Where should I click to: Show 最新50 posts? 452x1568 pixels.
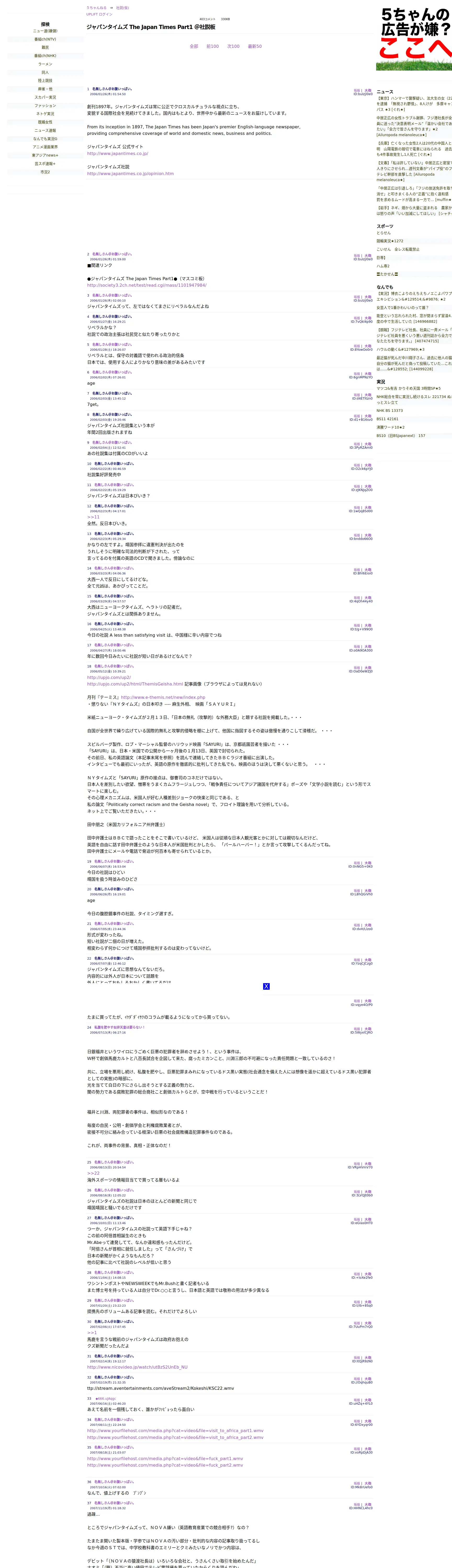[255, 46]
